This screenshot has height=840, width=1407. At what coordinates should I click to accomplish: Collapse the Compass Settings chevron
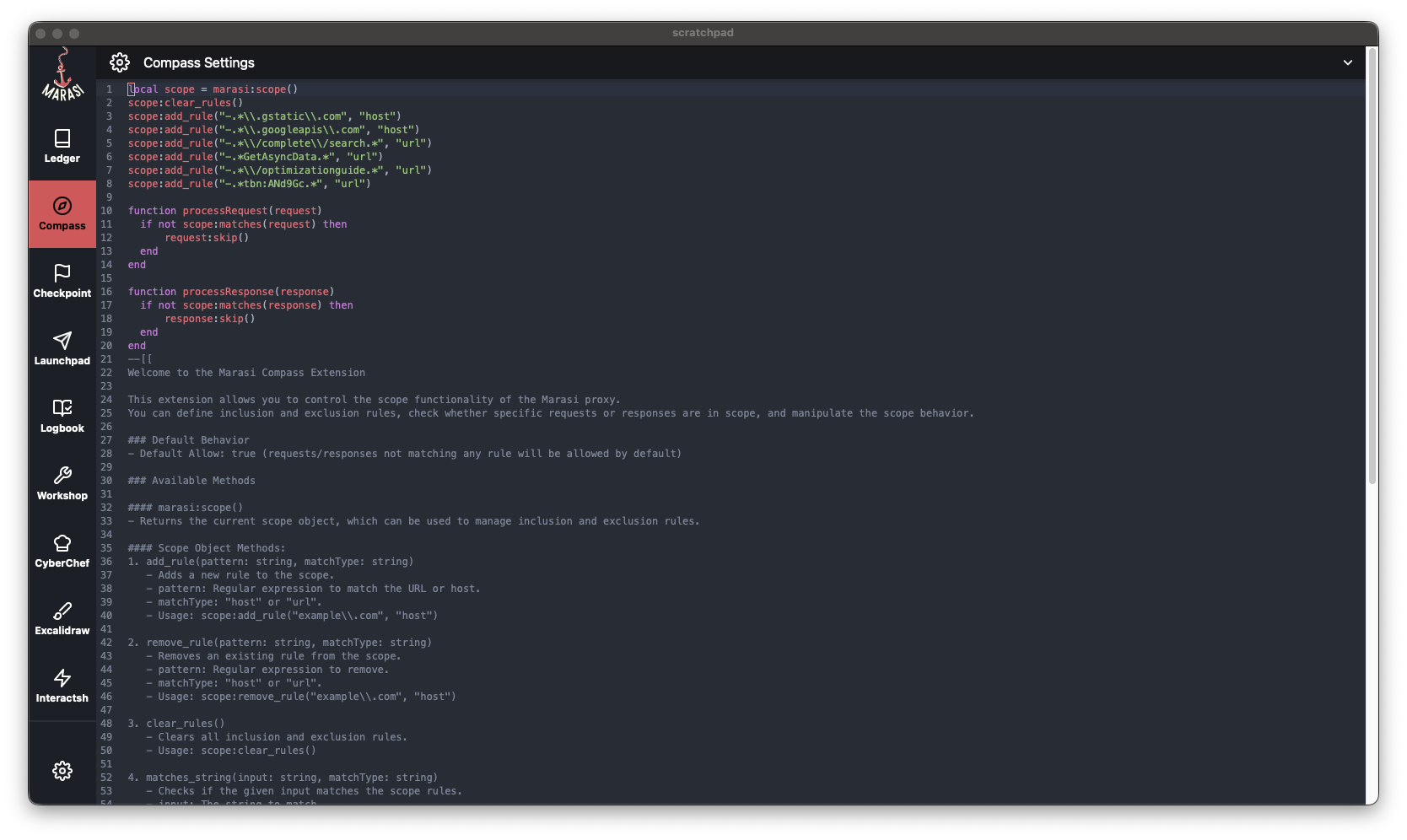pyautogui.click(x=1347, y=62)
